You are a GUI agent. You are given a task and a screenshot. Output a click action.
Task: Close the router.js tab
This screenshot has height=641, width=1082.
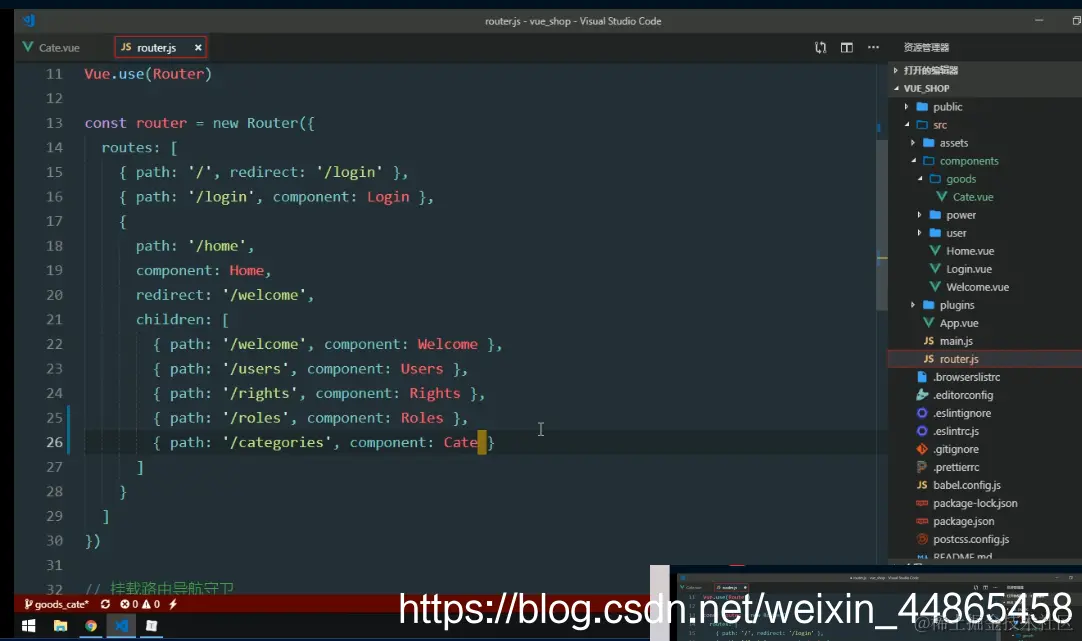pyautogui.click(x=198, y=48)
